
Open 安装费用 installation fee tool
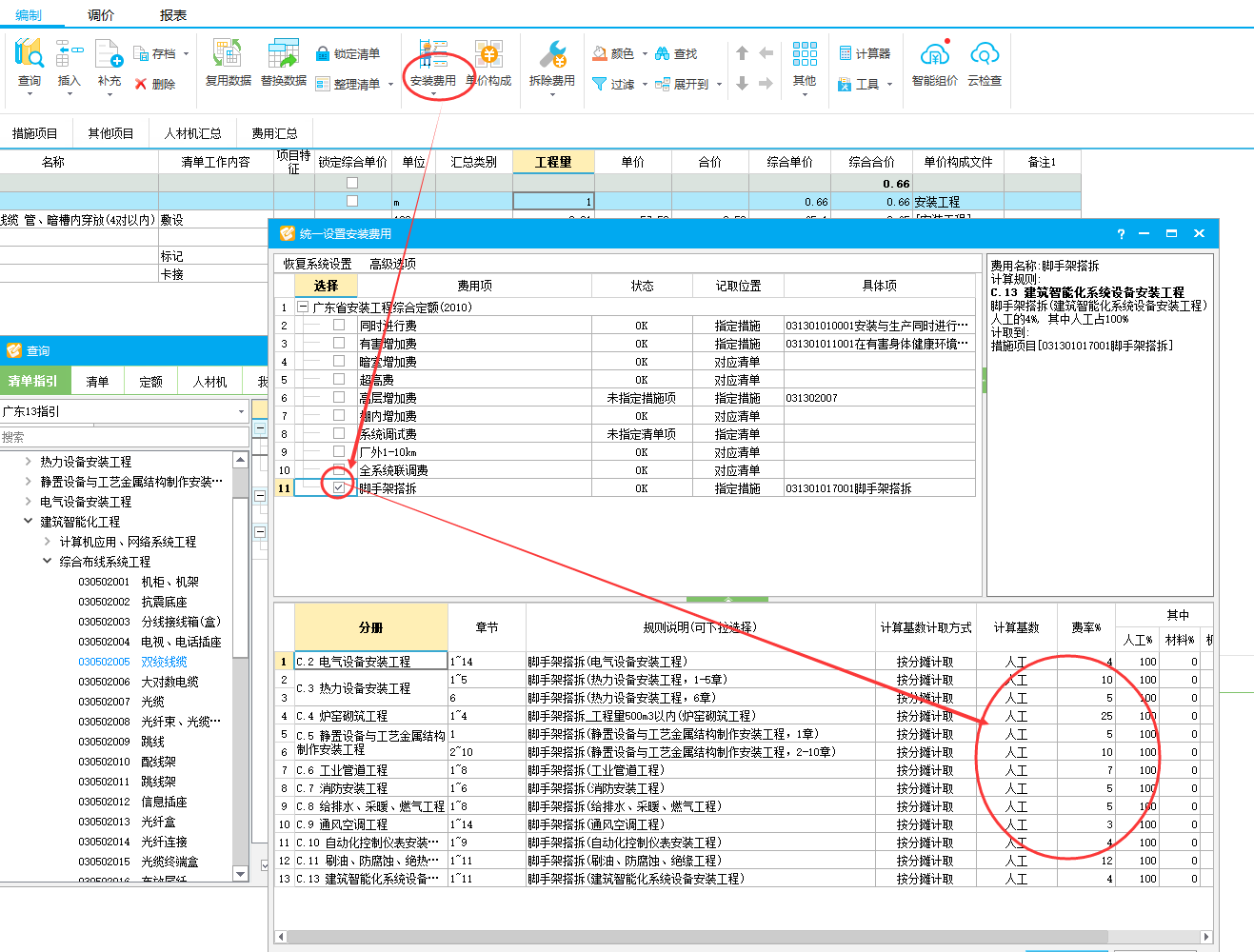coord(433,63)
